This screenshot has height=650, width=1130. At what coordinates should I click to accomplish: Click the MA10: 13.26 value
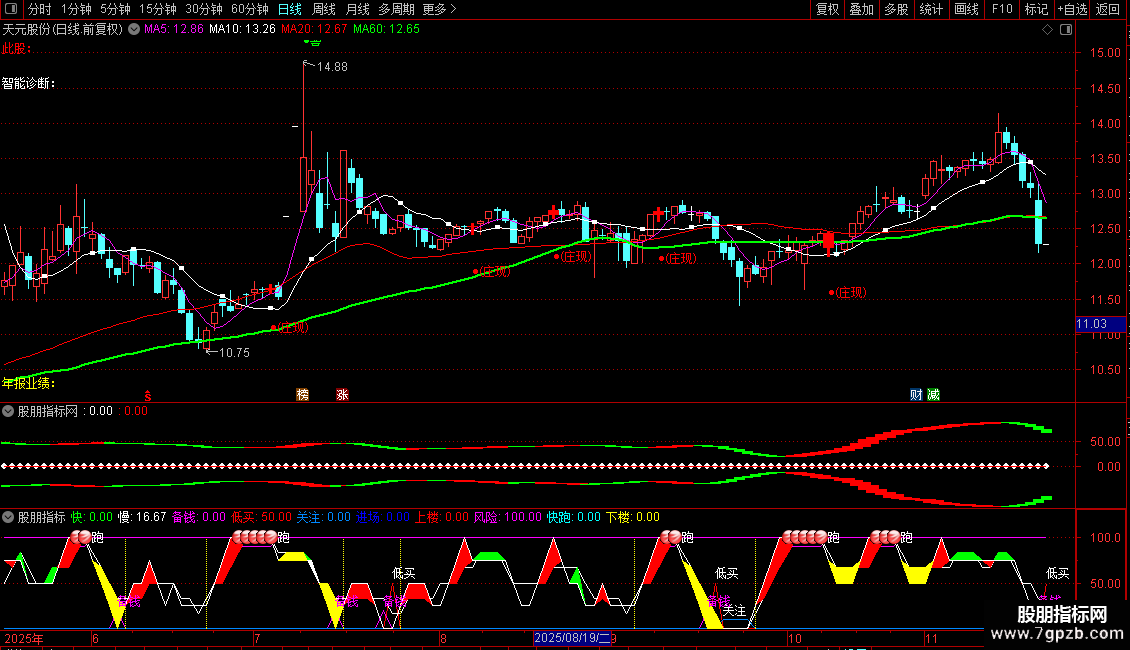click(x=242, y=29)
